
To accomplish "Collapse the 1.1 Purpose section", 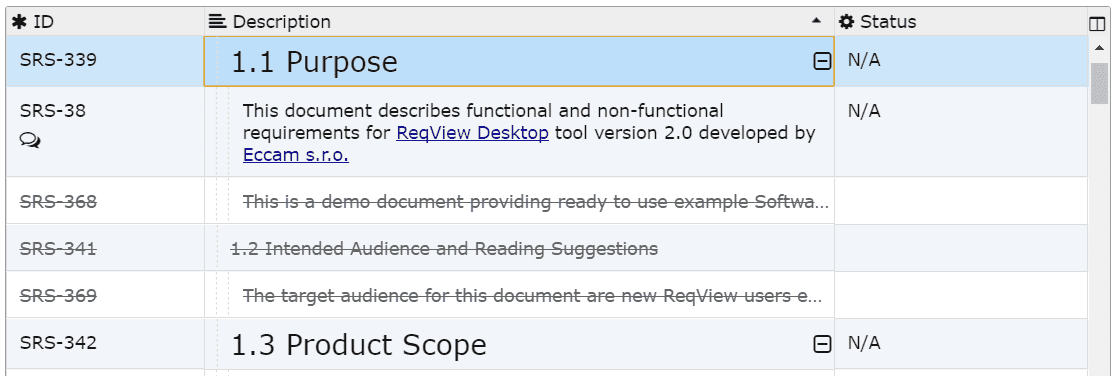I will point(822,62).
